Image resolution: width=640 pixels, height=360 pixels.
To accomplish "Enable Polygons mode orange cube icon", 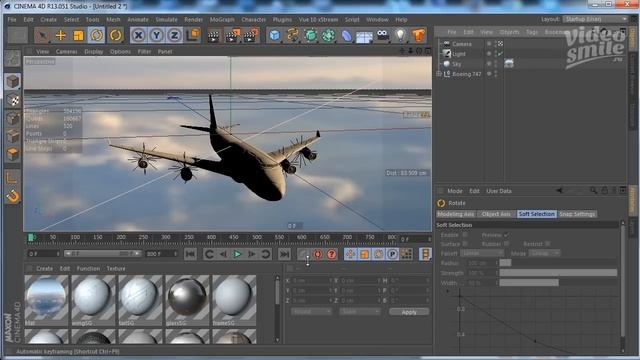I will (x=13, y=154).
